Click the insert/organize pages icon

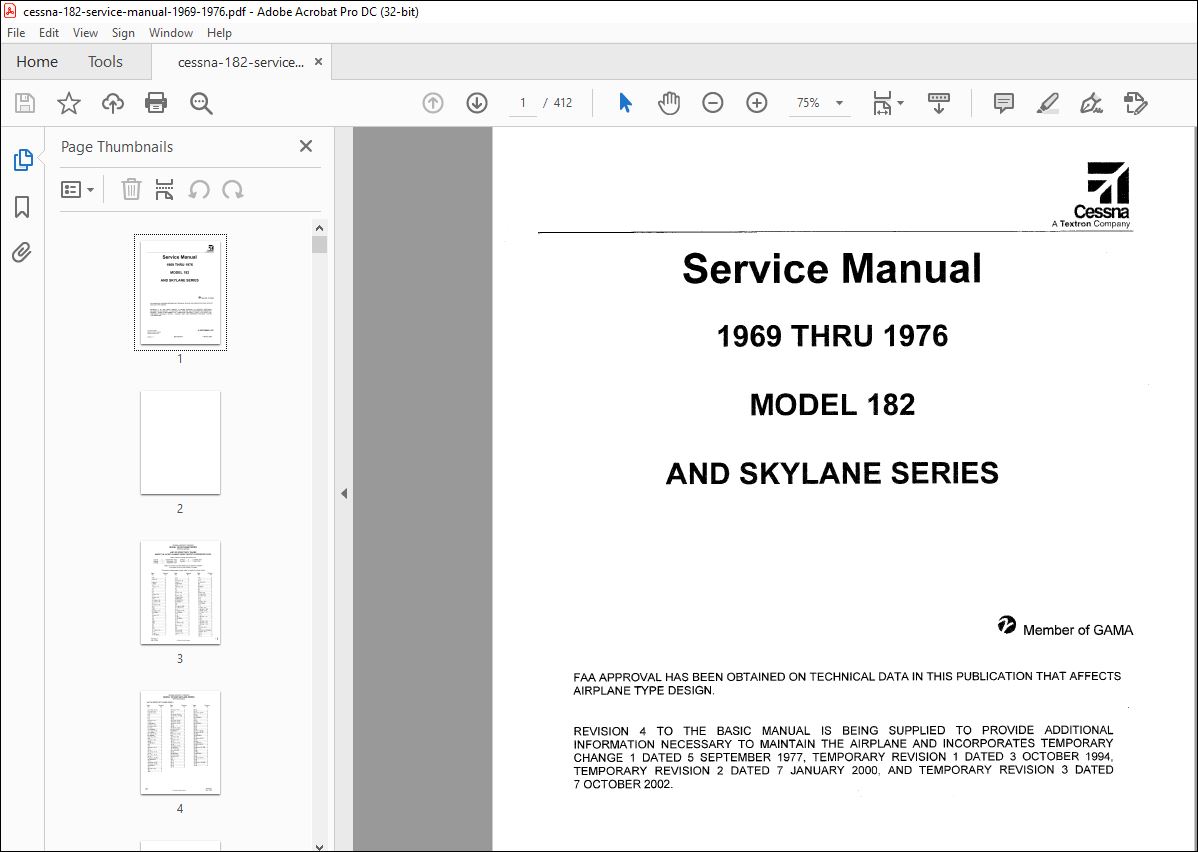coord(164,189)
